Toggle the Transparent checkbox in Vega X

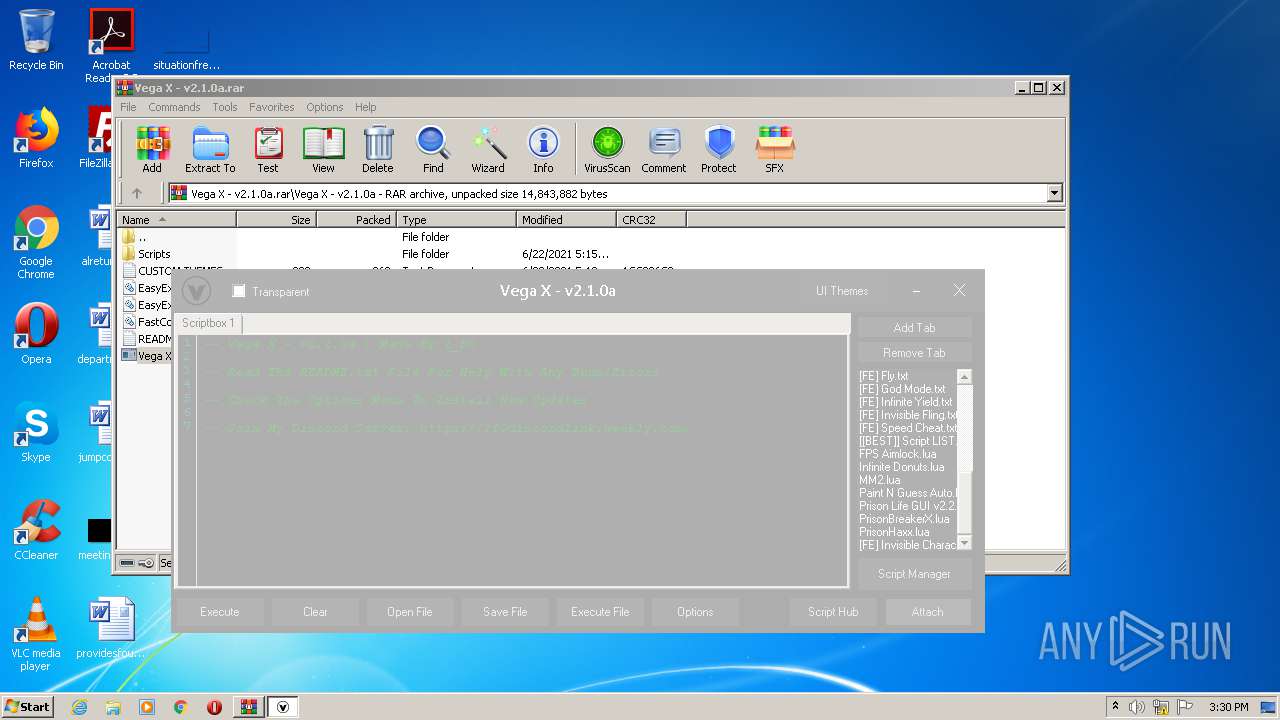point(239,291)
